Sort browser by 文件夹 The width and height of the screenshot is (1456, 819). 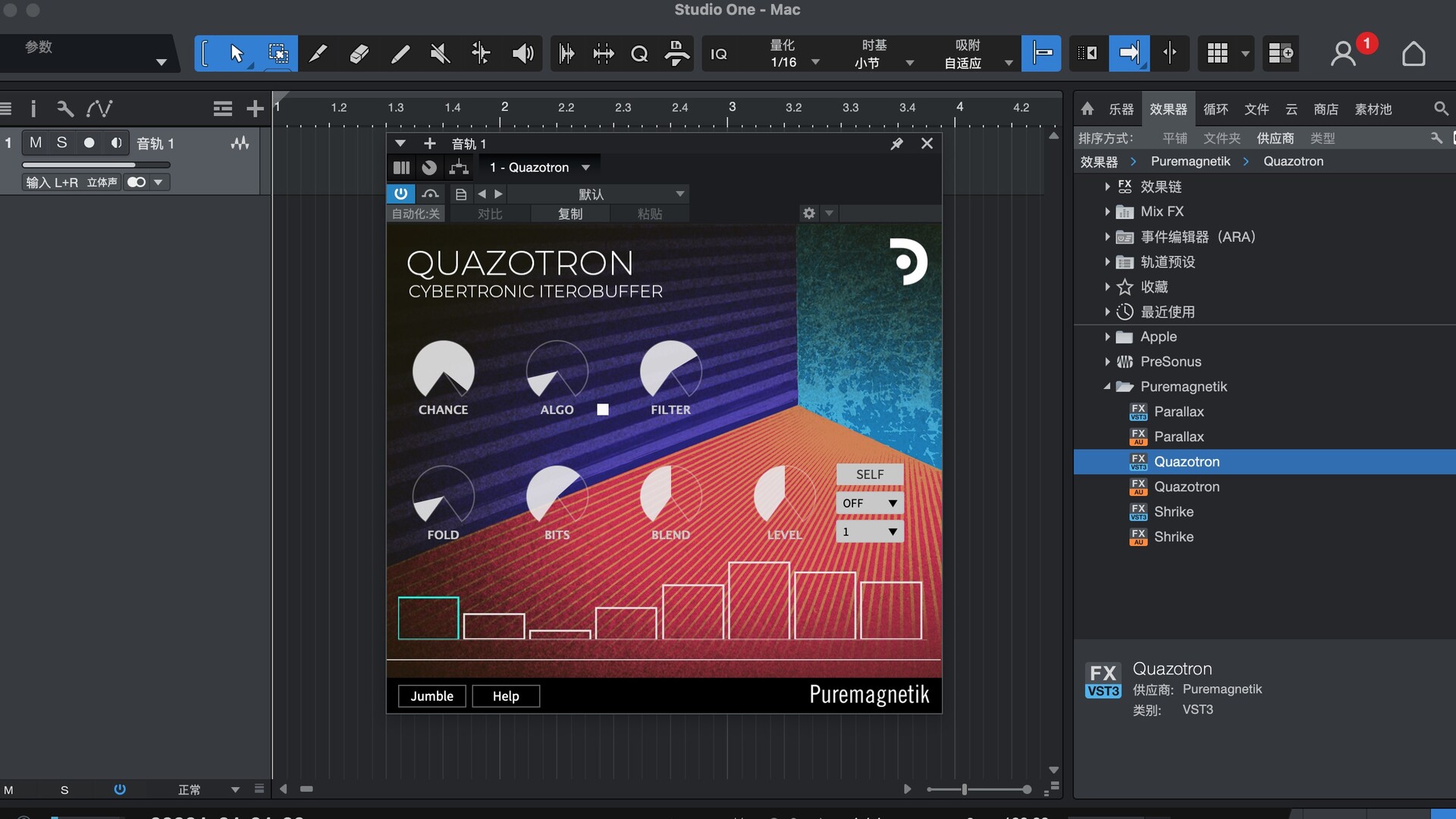coord(1222,138)
